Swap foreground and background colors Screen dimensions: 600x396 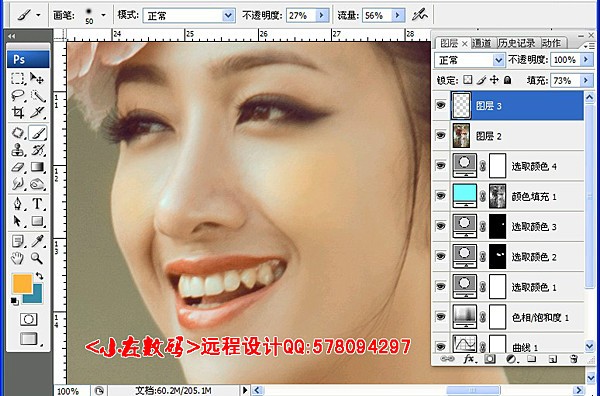tap(39, 275)
